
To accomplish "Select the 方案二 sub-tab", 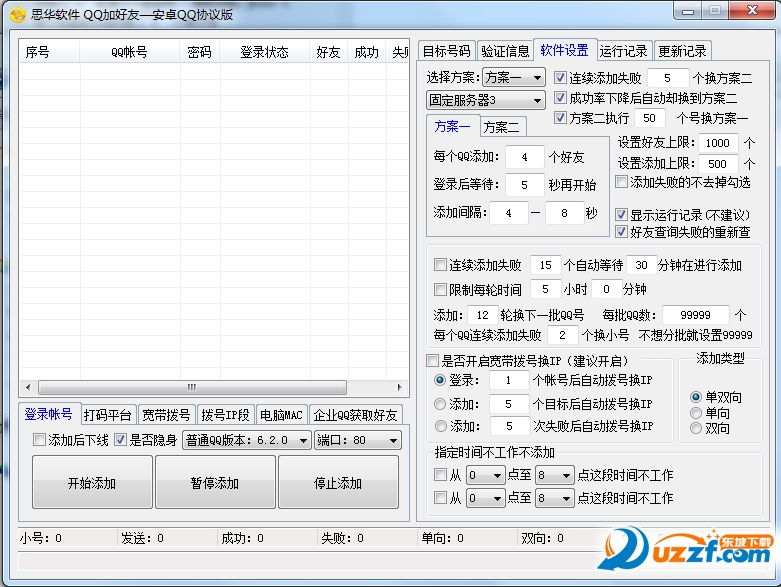I will pos(502,127).
